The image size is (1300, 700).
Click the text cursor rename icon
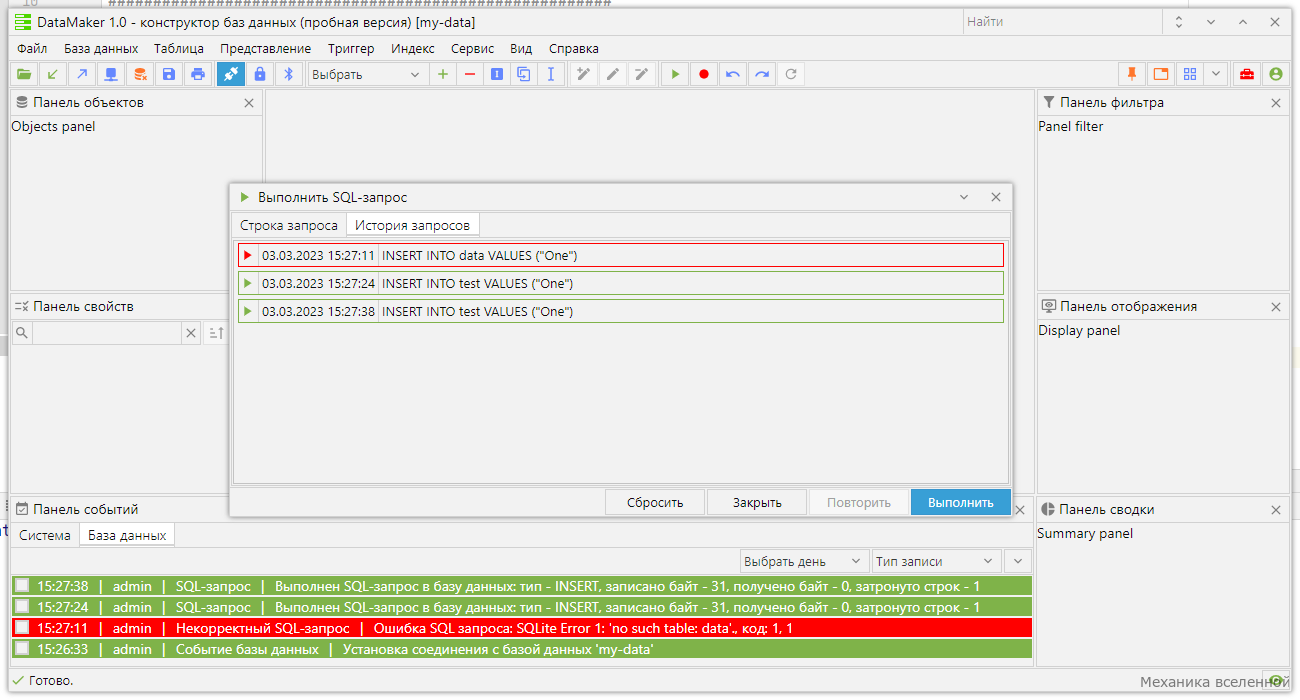click(551, 74)
